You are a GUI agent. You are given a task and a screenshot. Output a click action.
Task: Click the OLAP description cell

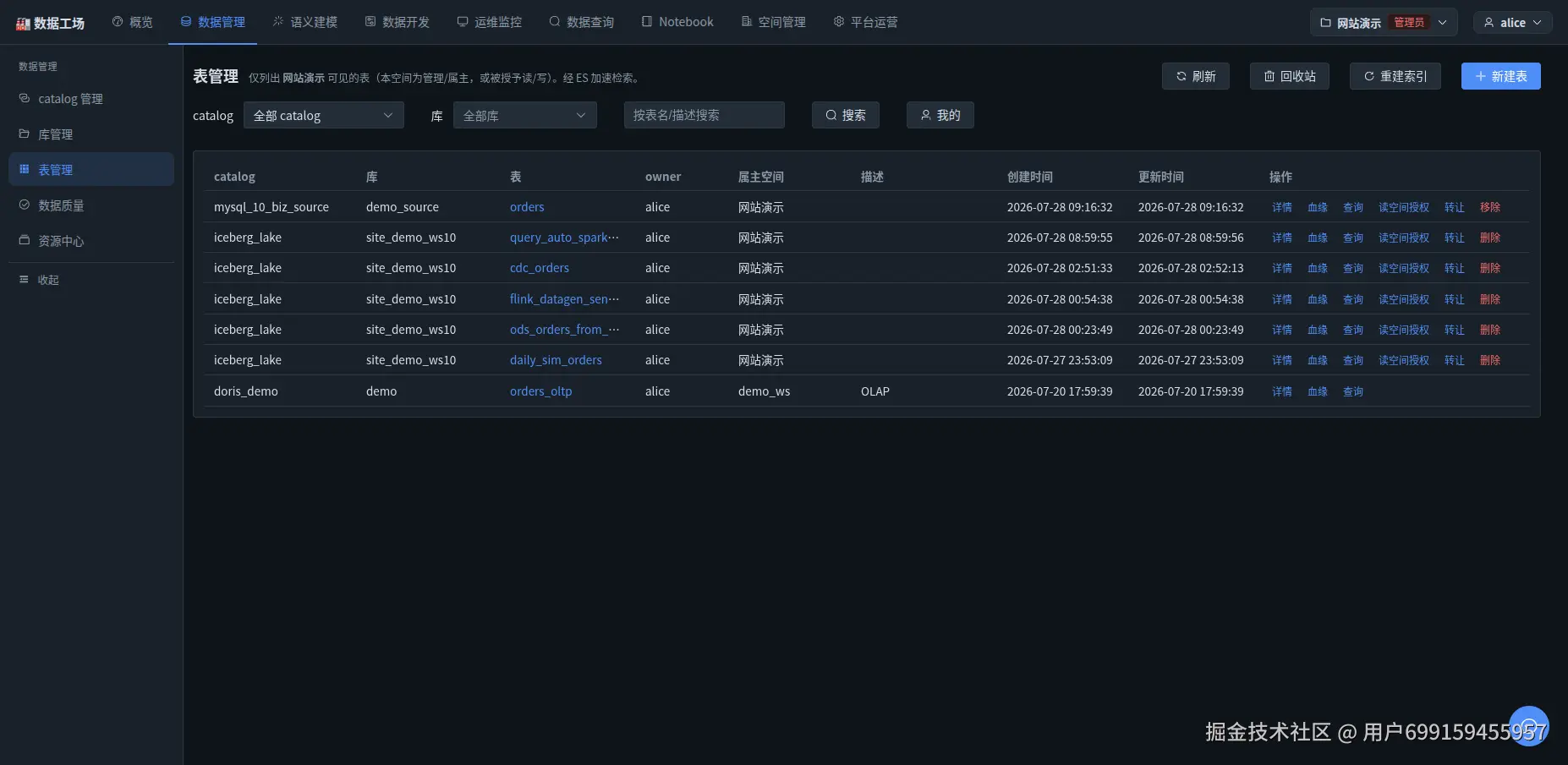pyautogui.click(x=875, y=391)
